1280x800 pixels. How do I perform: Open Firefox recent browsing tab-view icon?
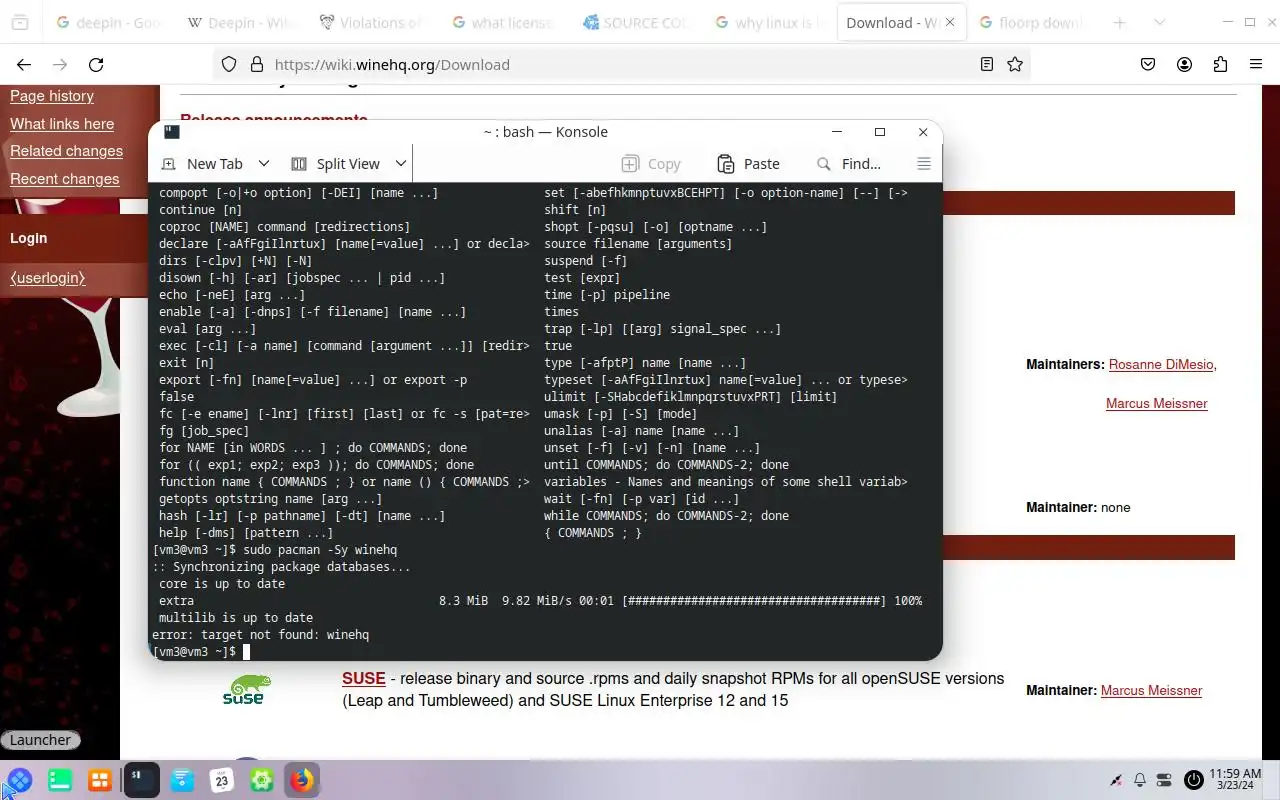coord(20,22)
